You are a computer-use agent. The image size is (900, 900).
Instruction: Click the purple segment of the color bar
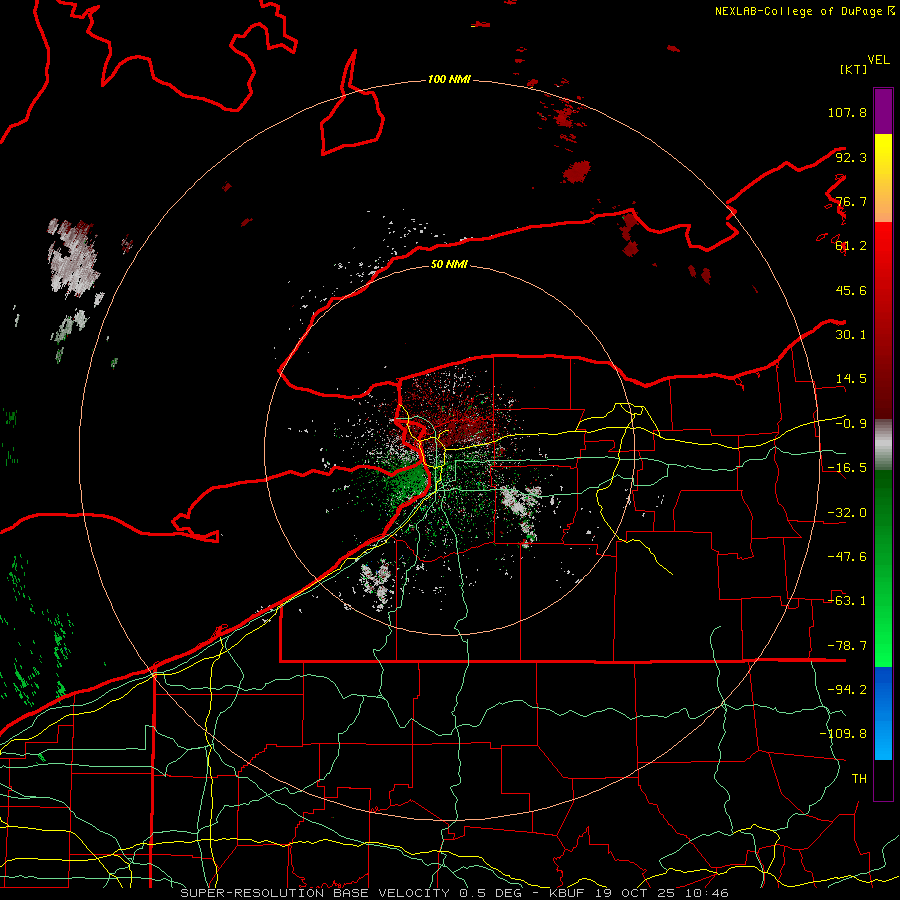point(883,111)
